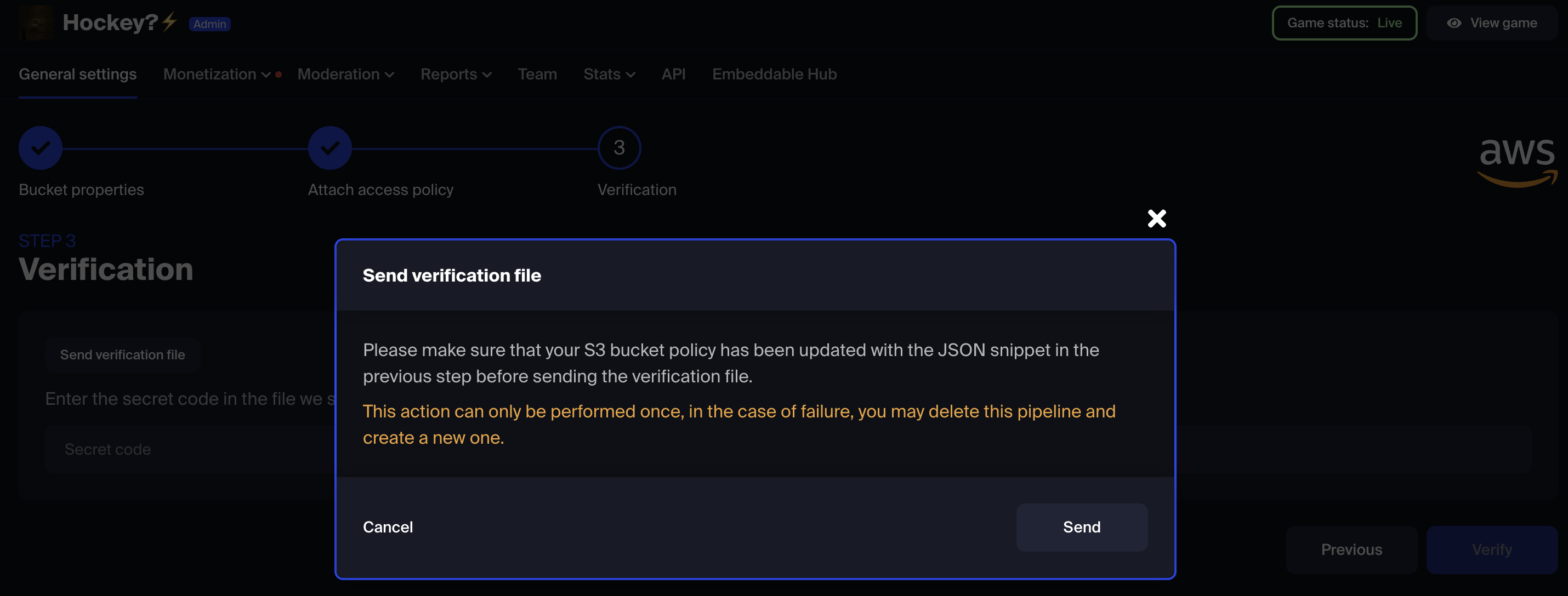The image size is (1568, 596).
Task: Click Send in the verification dialog
Action: pos(1081,526)
